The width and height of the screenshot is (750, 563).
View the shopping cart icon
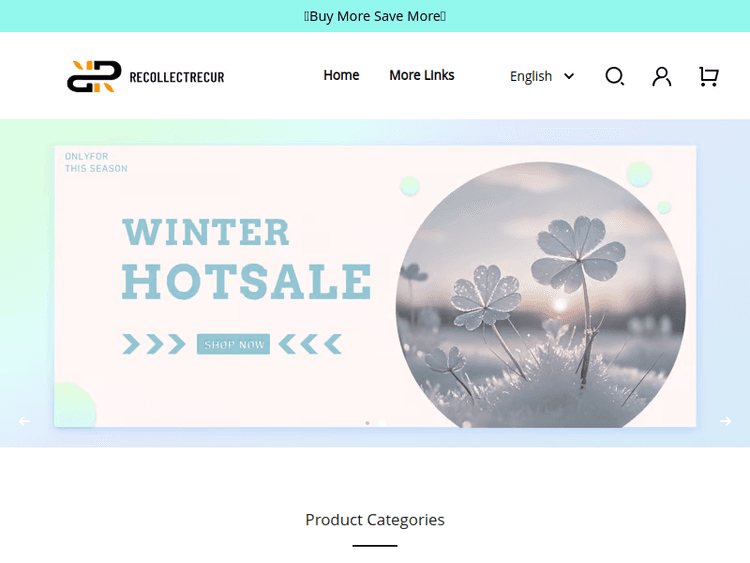coord(708,77)
